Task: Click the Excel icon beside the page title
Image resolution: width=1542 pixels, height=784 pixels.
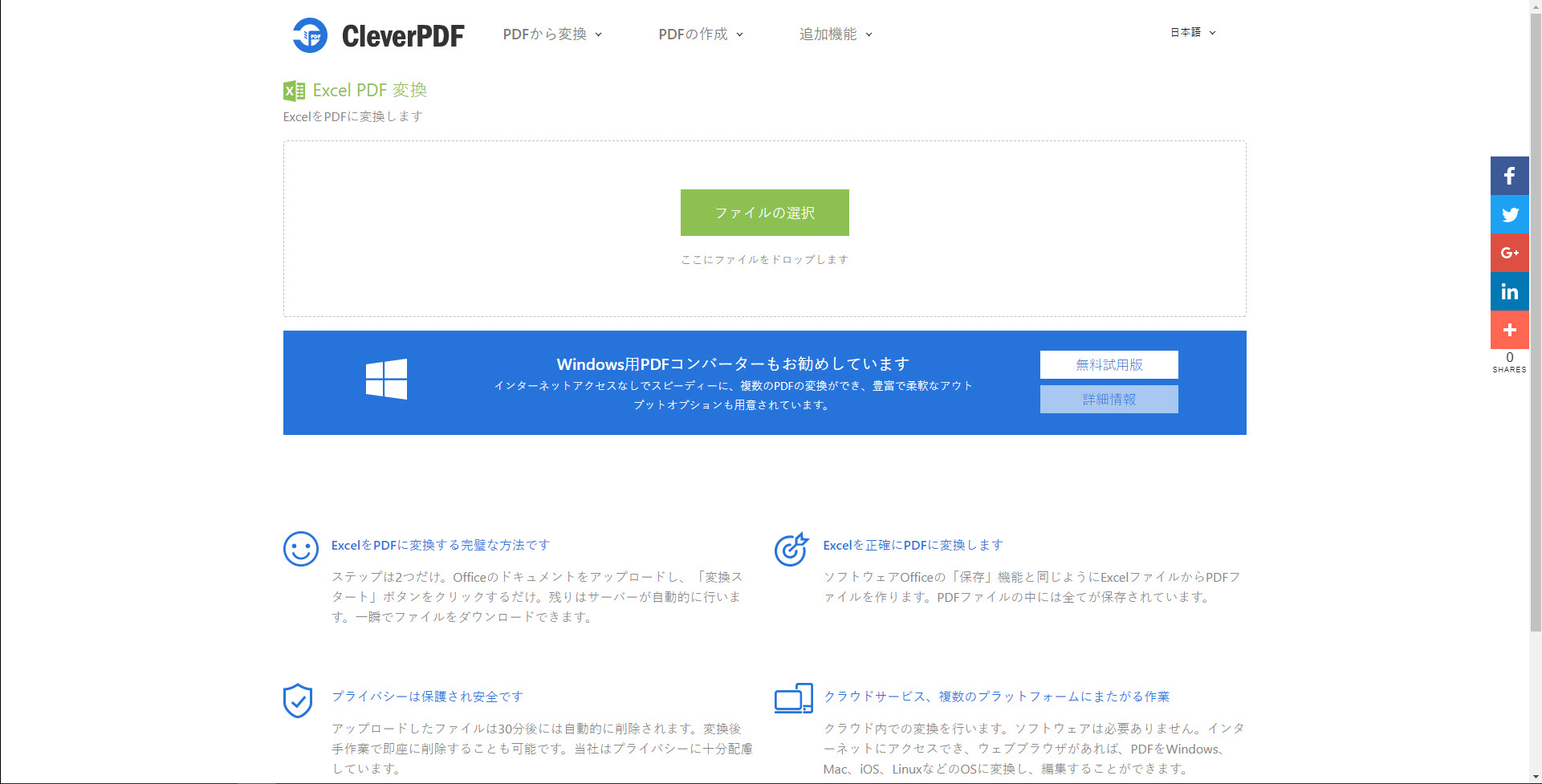Action: [294, 91]
